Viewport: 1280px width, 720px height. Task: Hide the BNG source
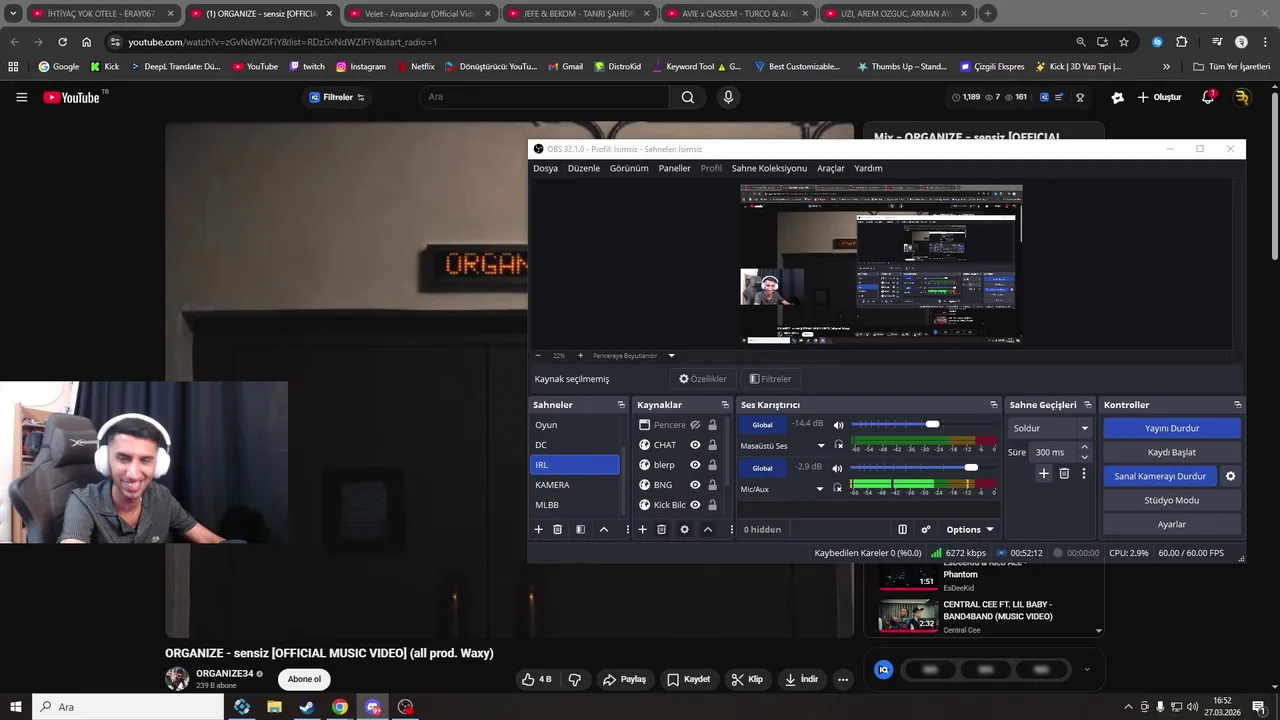click(695, 485)
